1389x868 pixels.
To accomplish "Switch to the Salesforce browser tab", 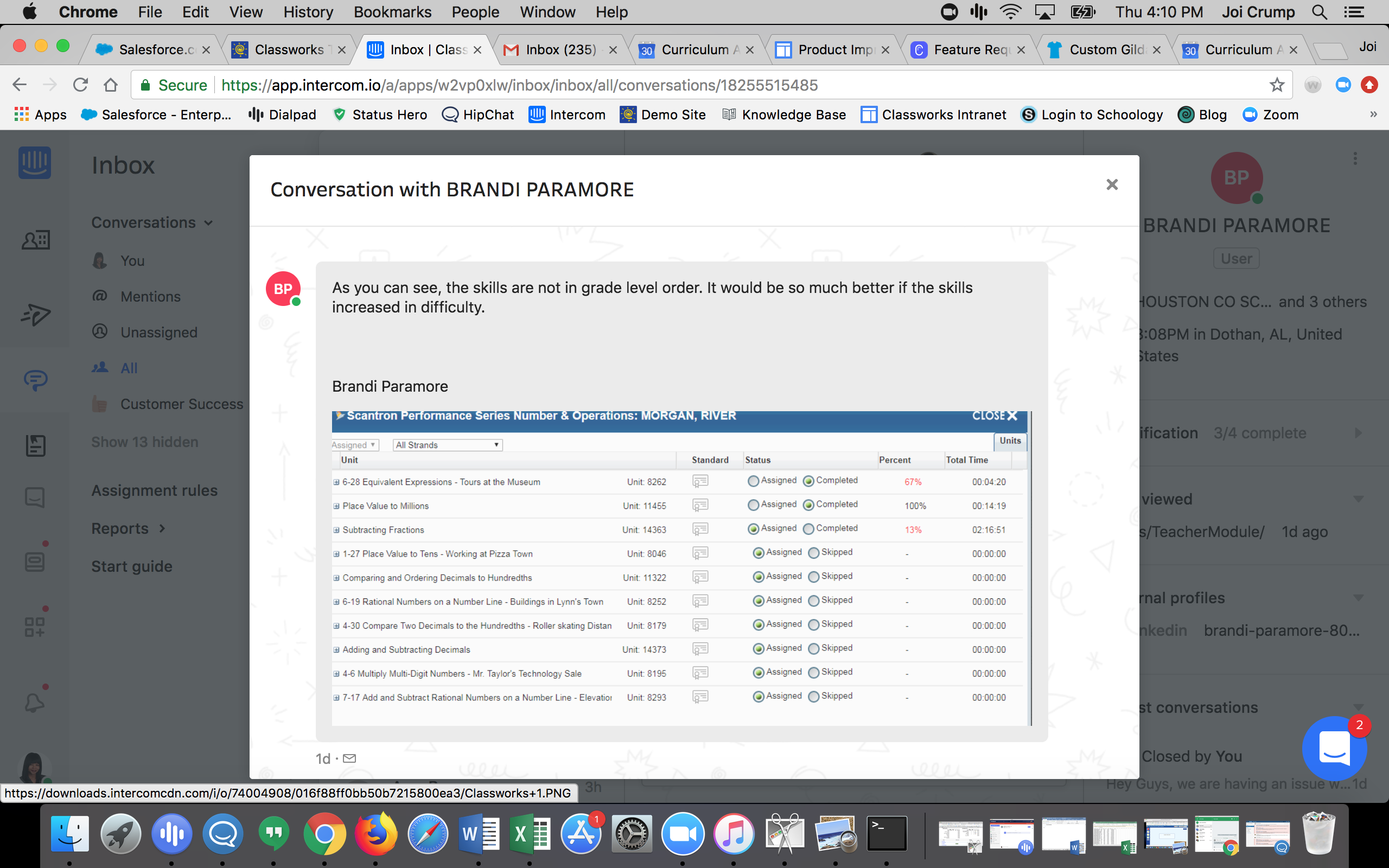I will tap(151, 49).
